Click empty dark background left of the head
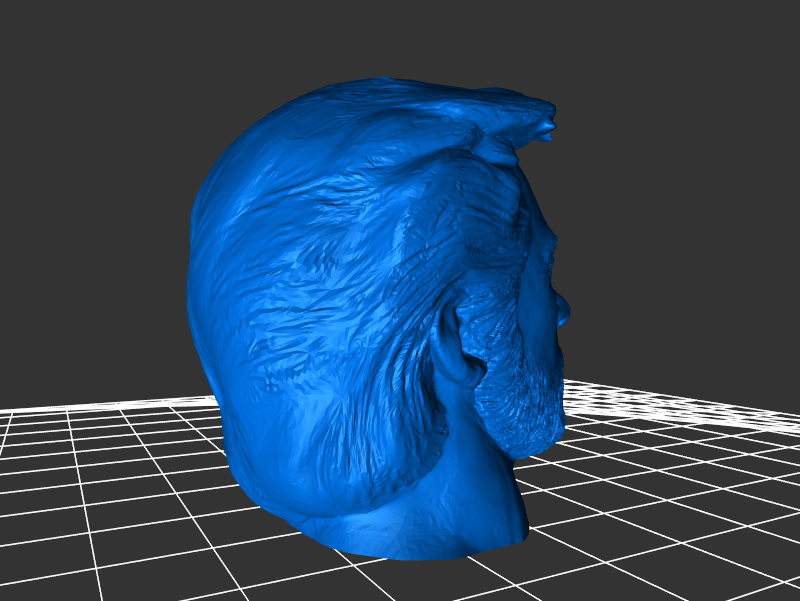This screenshot has width=800, height=601. [x=90, y=200]
